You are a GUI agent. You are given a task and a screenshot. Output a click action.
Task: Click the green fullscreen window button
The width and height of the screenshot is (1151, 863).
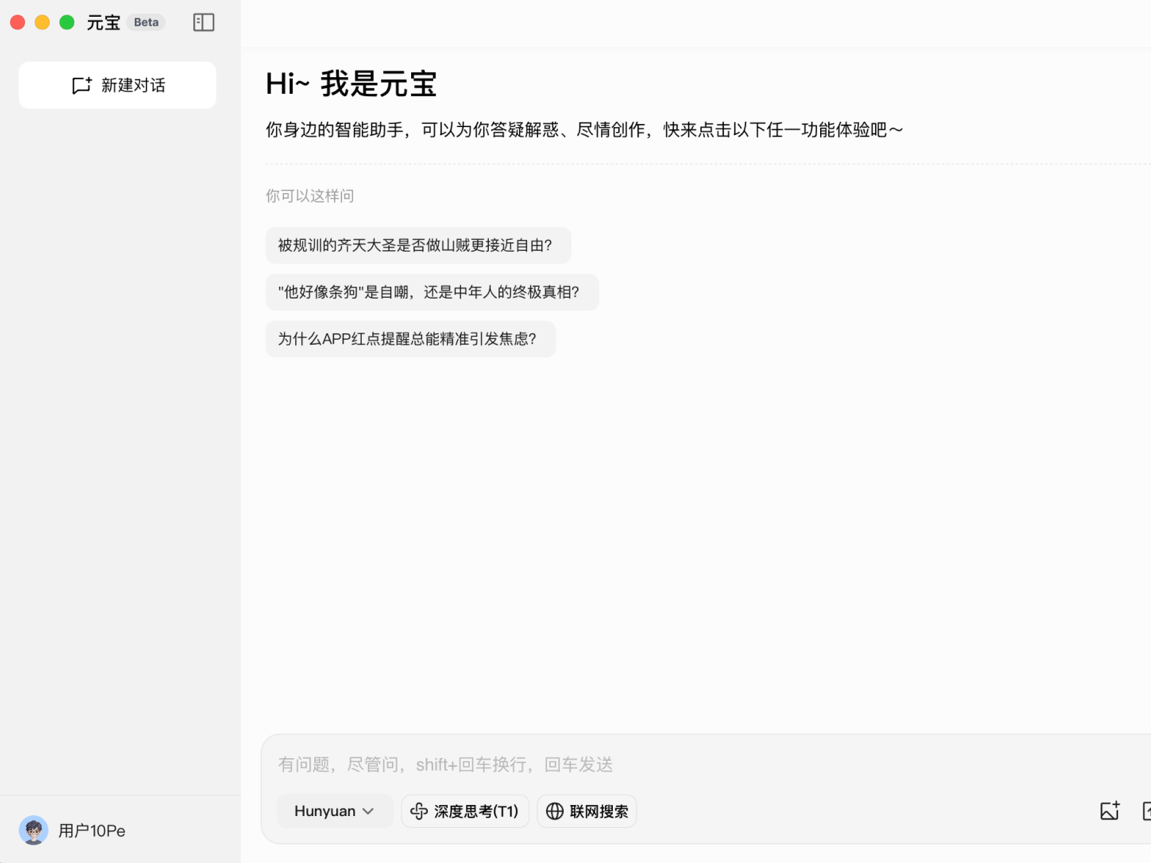point(67,22)
